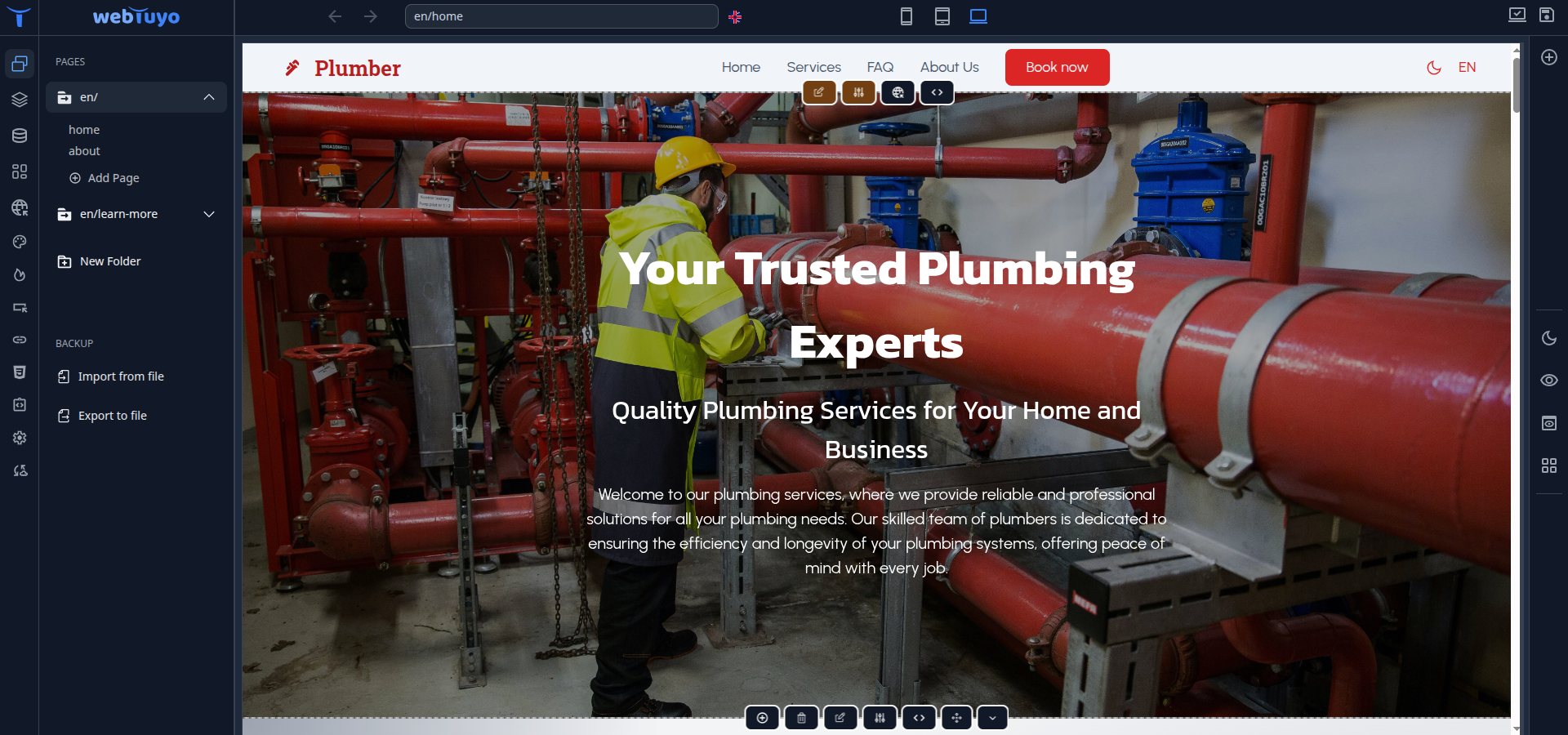Open the Services menu item
This screenshot has width=1568, height=735.
[x=813, y=67]
